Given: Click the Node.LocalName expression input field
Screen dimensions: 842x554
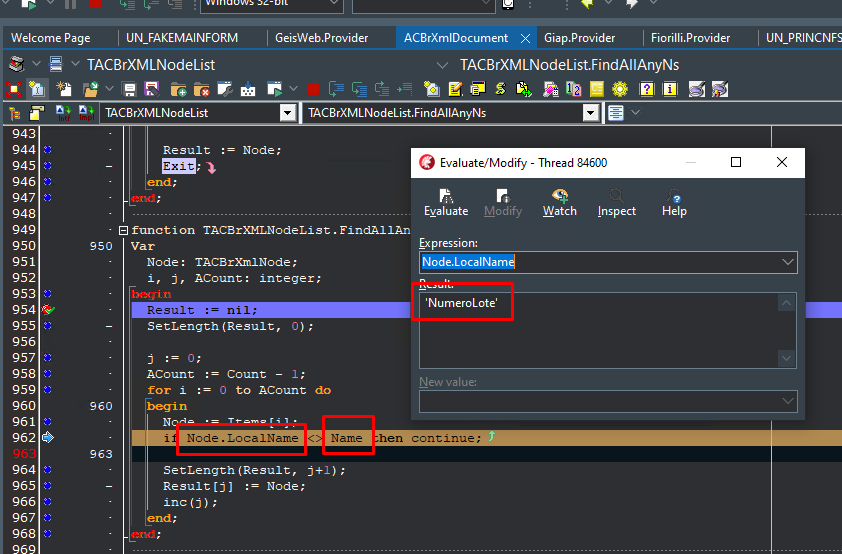Looking at the screenshot, I should click(608, 262).
